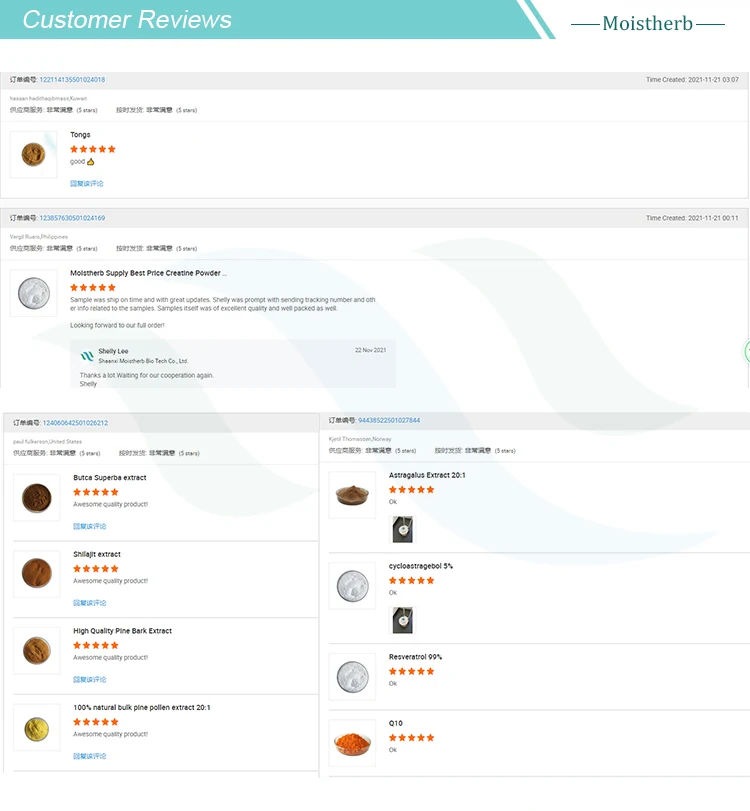Click the 'Butea Superba extract' title
The width and height of the screenshot is (750, 811).
click(x=110, y=478)
